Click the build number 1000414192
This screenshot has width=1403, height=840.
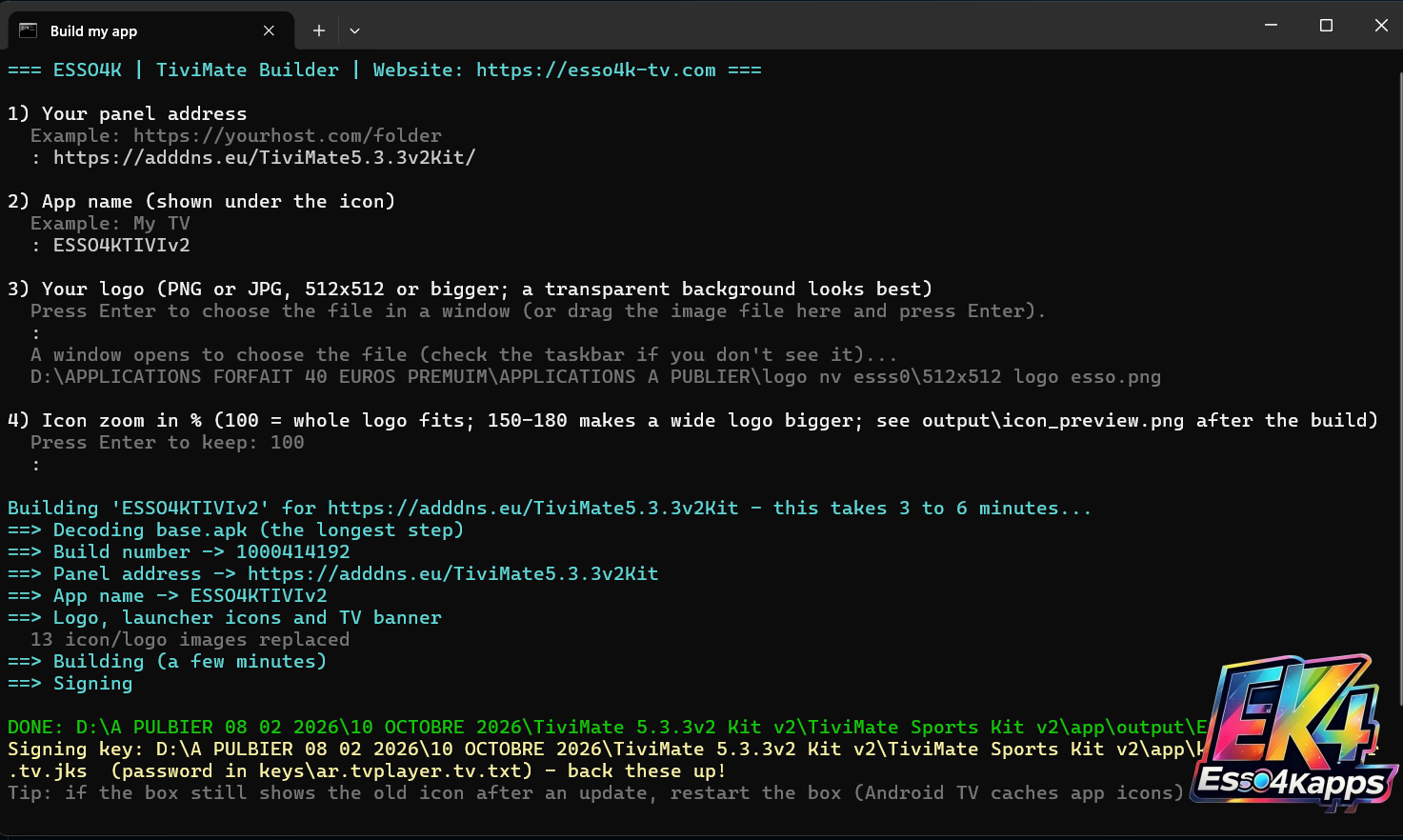click(x=293, y=551)
